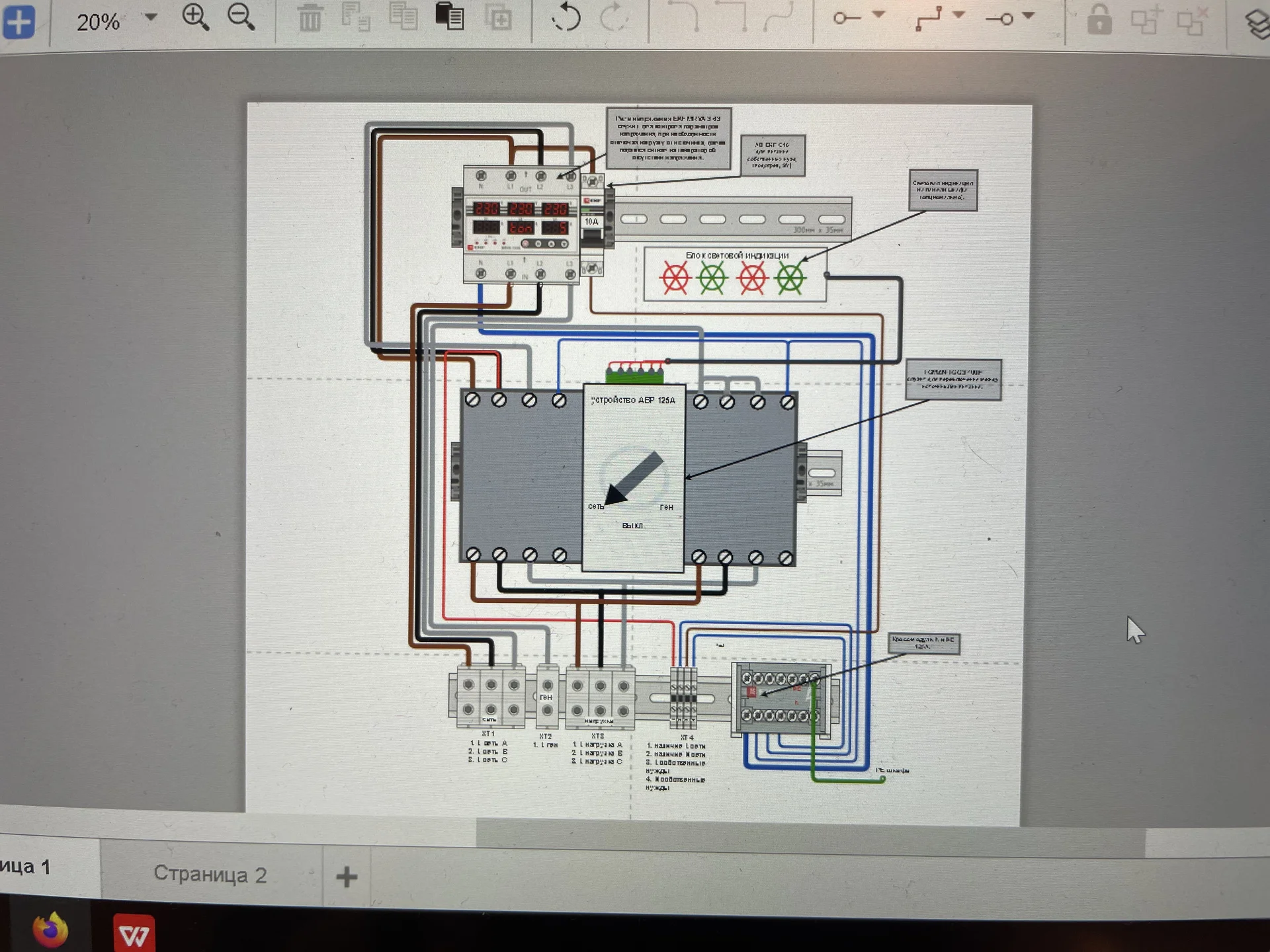Select the 'устройство АВР 125А' label

633,400
